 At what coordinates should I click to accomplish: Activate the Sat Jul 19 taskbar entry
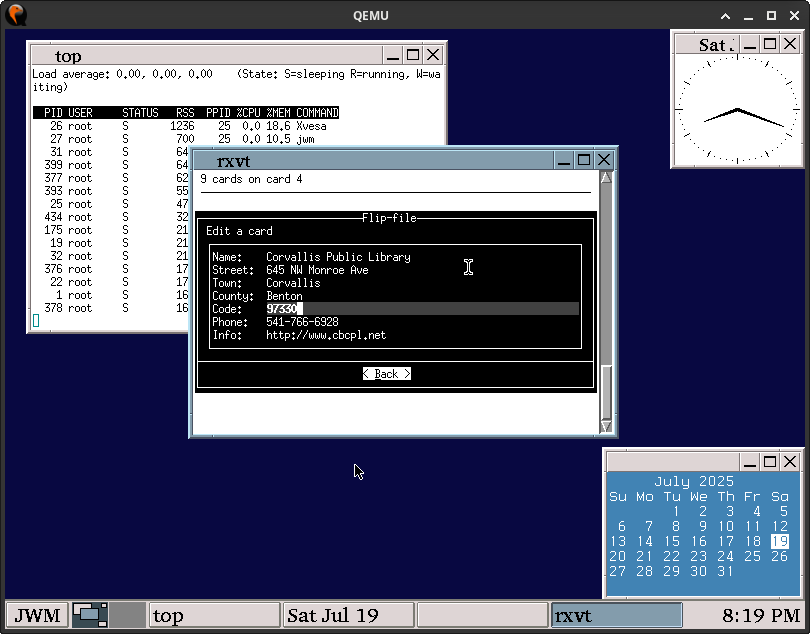coord(349,615)
